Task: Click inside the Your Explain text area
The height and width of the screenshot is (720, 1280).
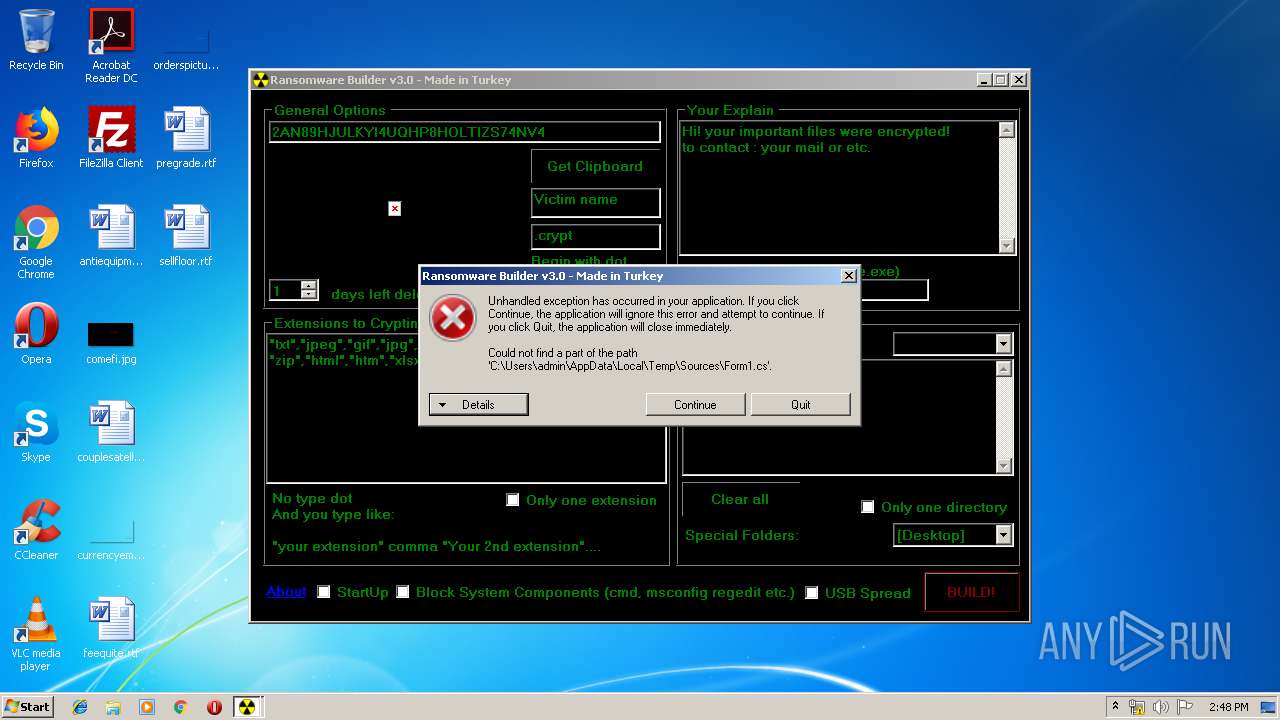Action: tap(838, 187)
